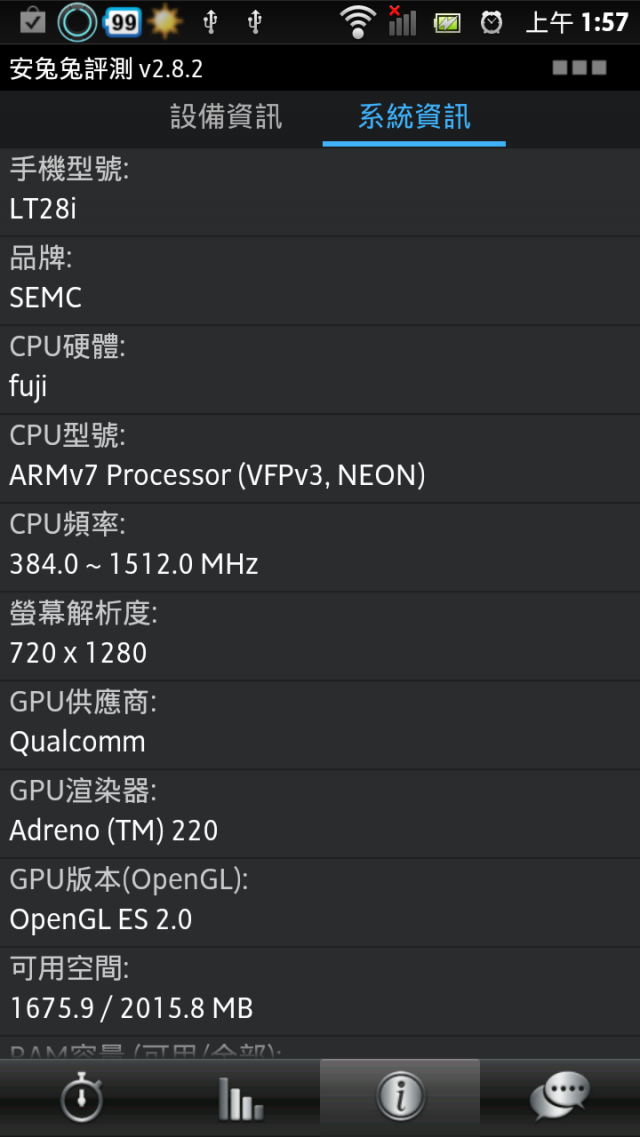Tap the Wi-Fi signal status icon

(358, 22)
